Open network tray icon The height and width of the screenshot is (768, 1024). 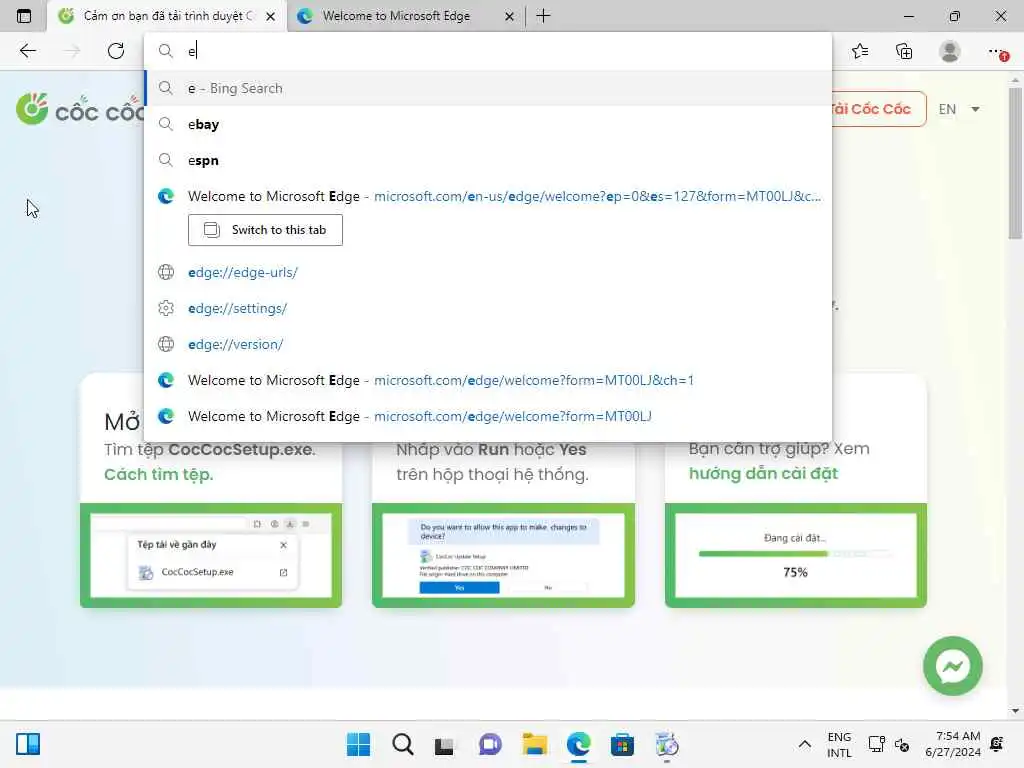click(x=876, y=744)
